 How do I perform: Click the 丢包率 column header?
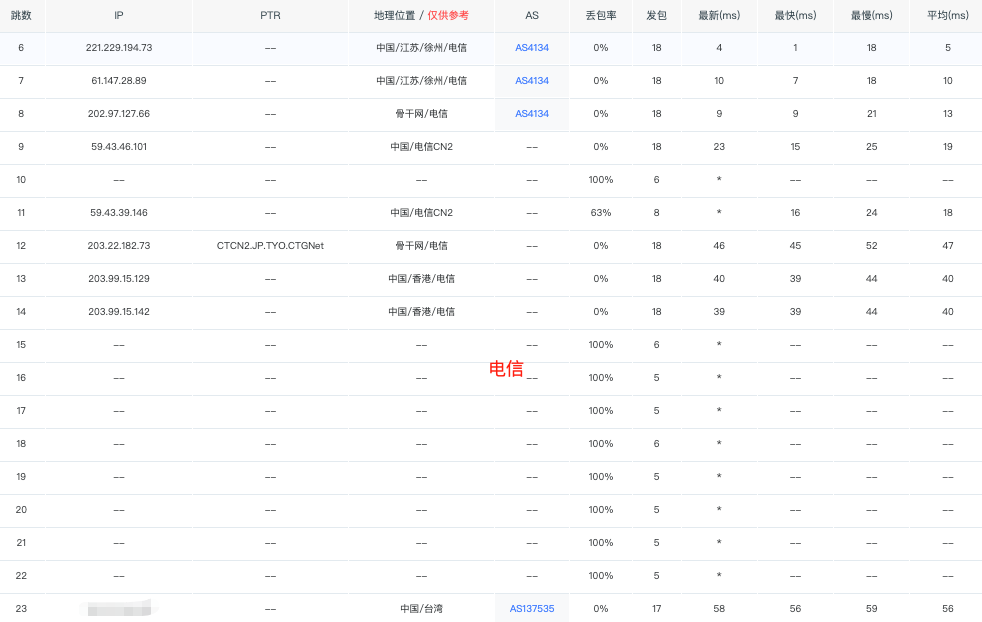click(x=600, y=16)
